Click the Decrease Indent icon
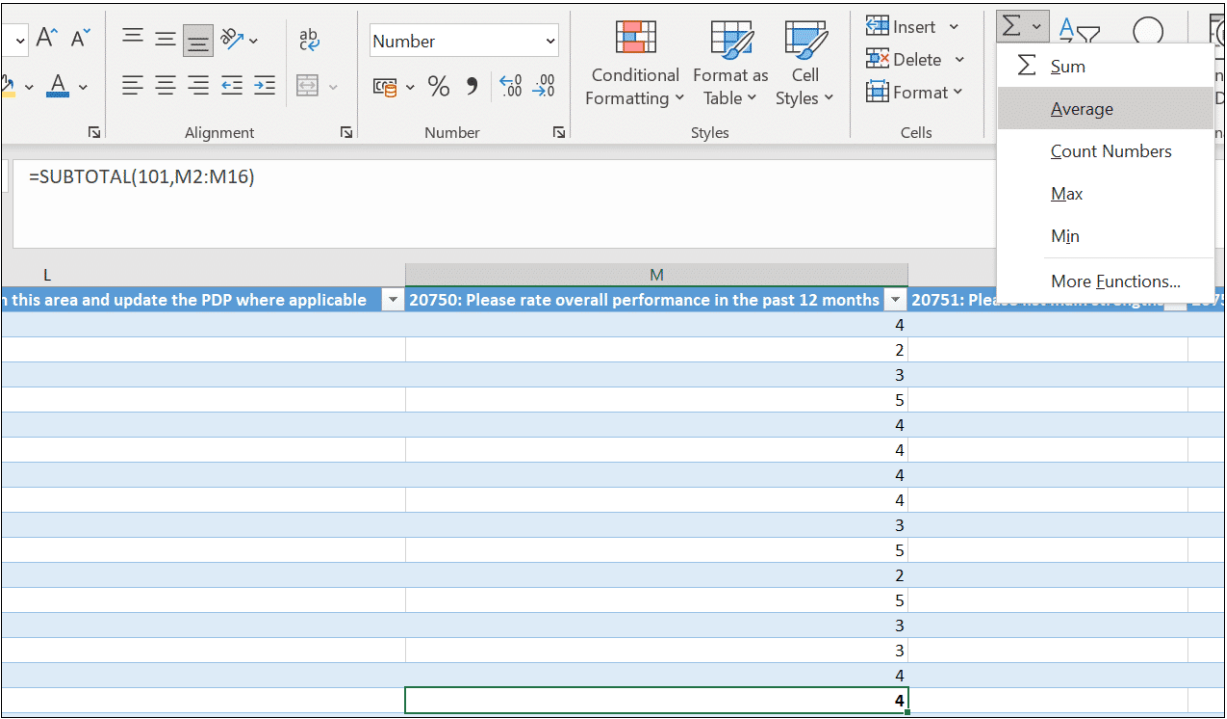The width and height of the screenshot is (1227, 719). pos(232,86)
